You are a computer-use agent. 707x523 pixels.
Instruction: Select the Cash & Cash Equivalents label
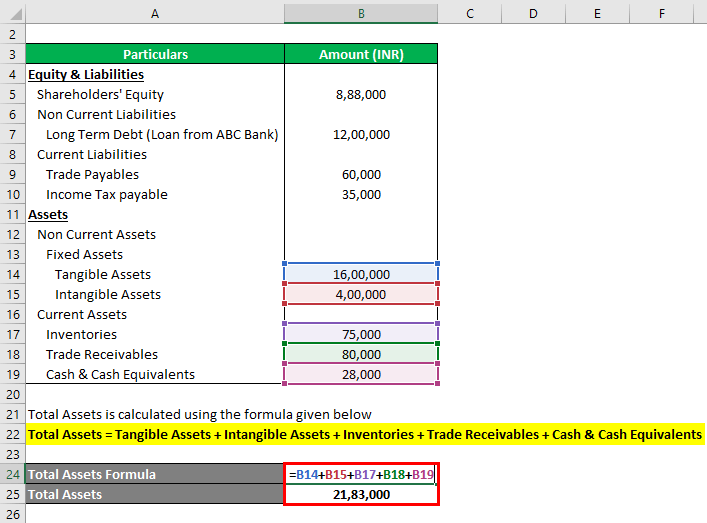(x=120, y=374)
